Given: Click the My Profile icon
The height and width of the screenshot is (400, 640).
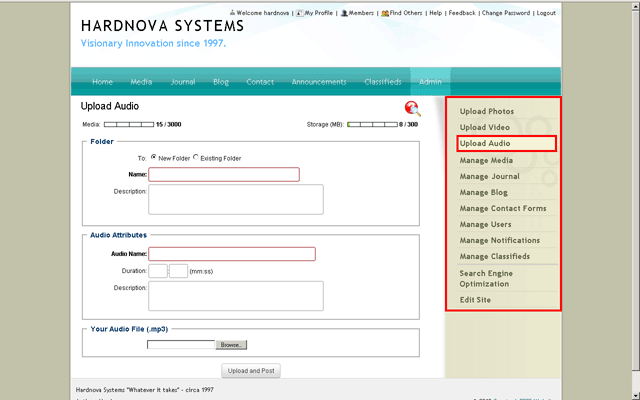Looking at the screenshot, I should [x=299, y=13].
